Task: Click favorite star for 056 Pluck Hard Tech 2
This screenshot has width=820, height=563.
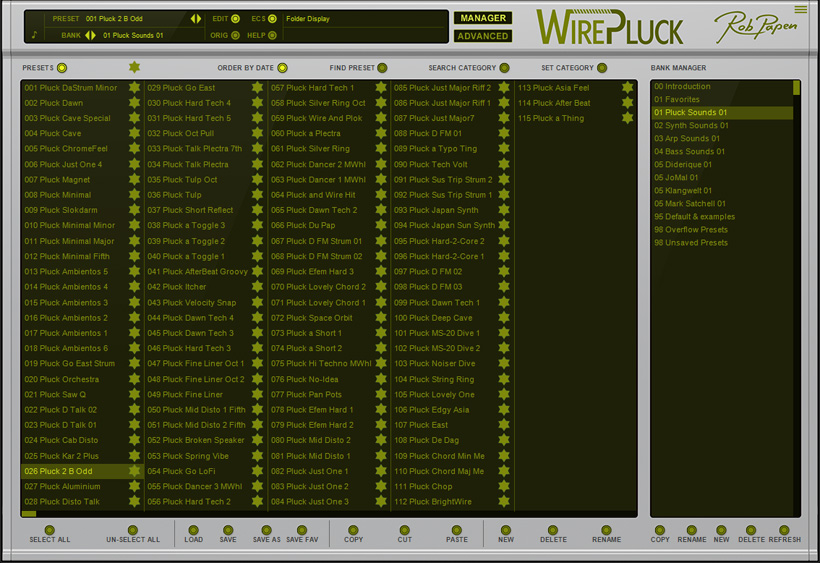Action: tap(257, 501)
